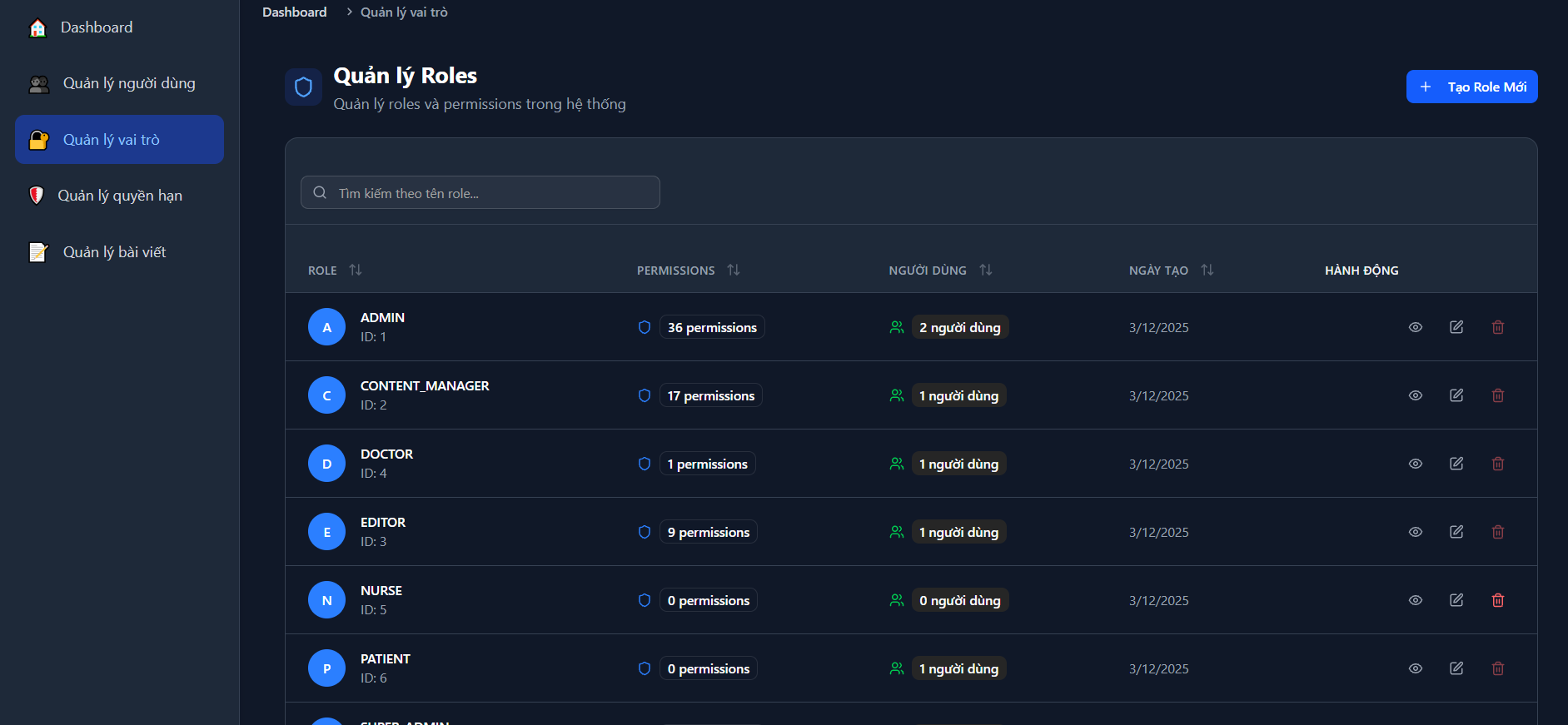Click the shield icon beside Quản lý Roles

point(303,87)
